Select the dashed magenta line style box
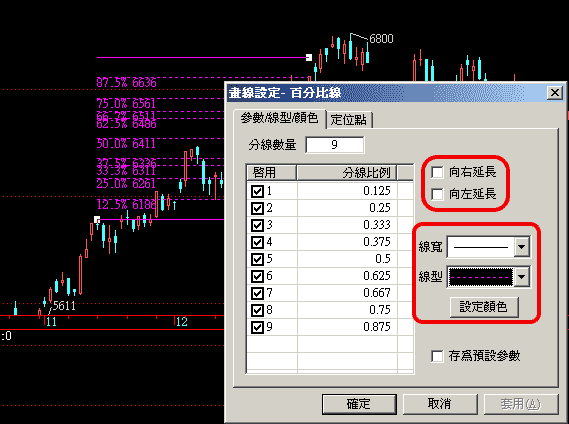 [480, 277]
